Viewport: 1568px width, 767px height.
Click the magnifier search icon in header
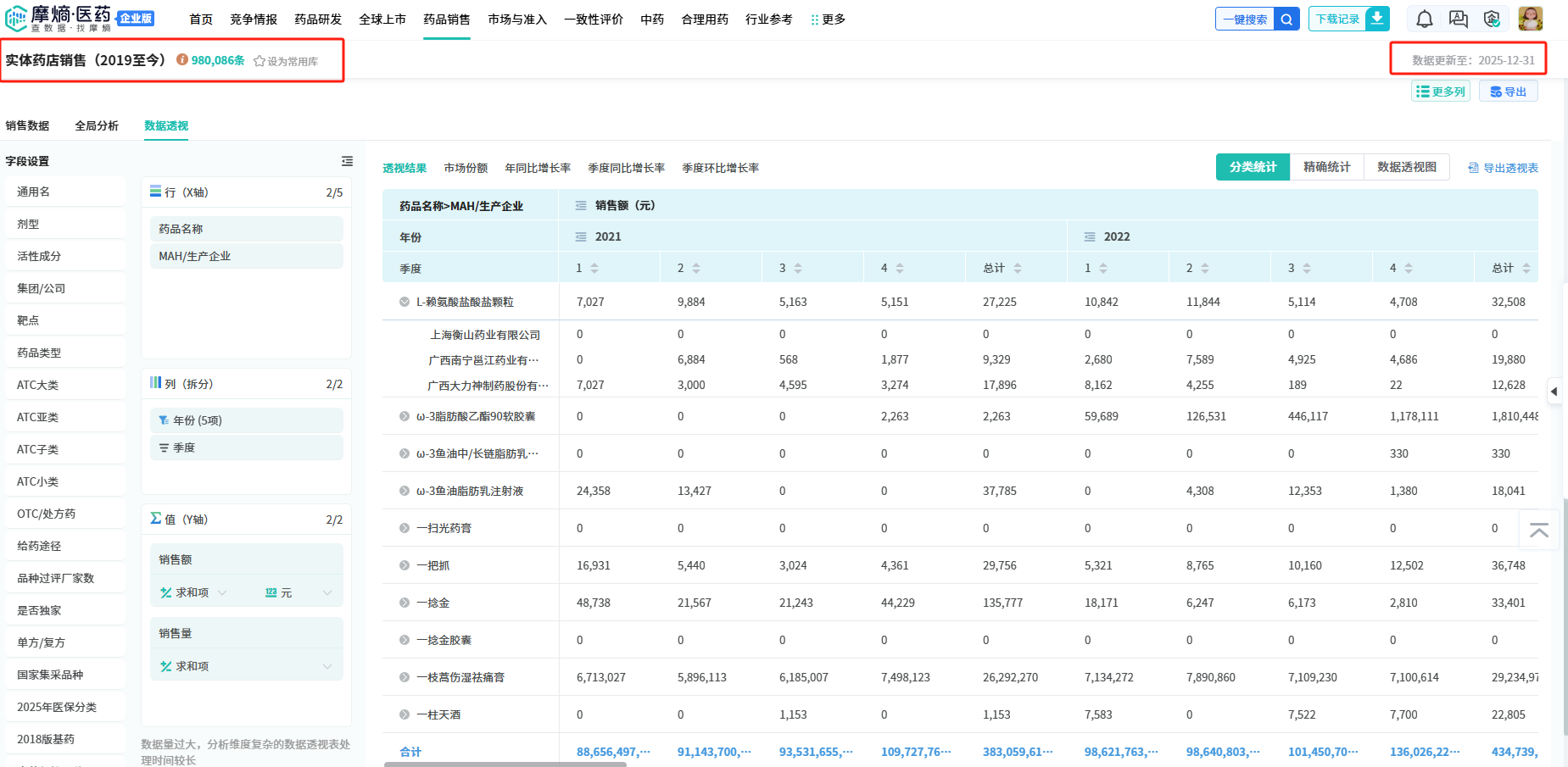click(x=1286, y=19)
